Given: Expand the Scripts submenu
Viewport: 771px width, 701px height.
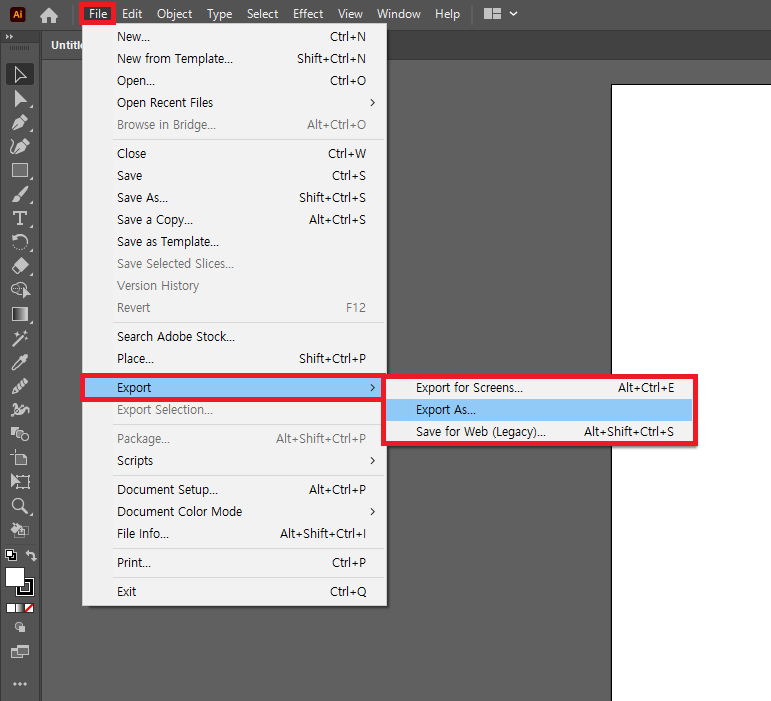Looking at the screenshot, I should tap(234, 461).
